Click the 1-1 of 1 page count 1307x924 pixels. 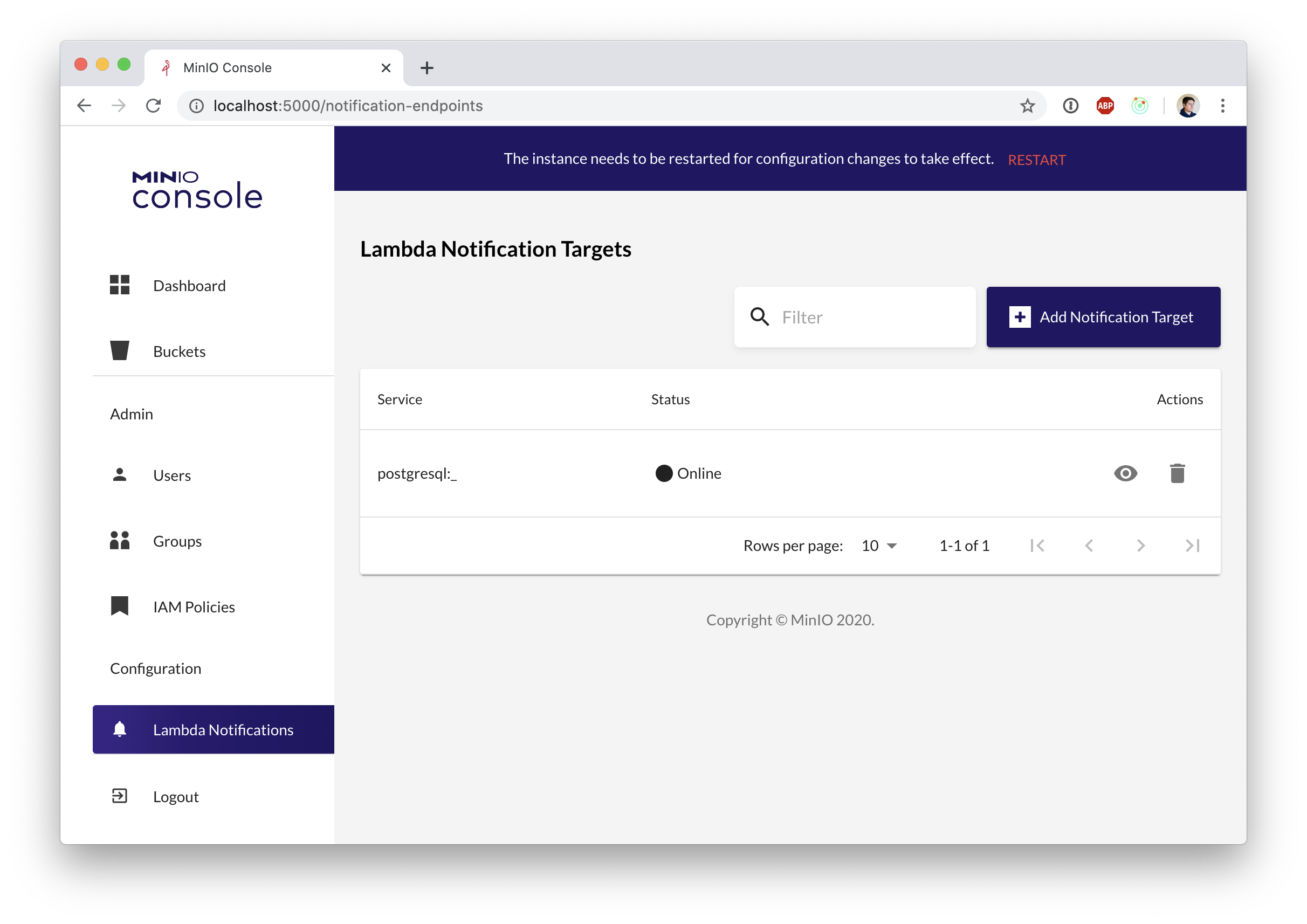[x=964, y=546]
